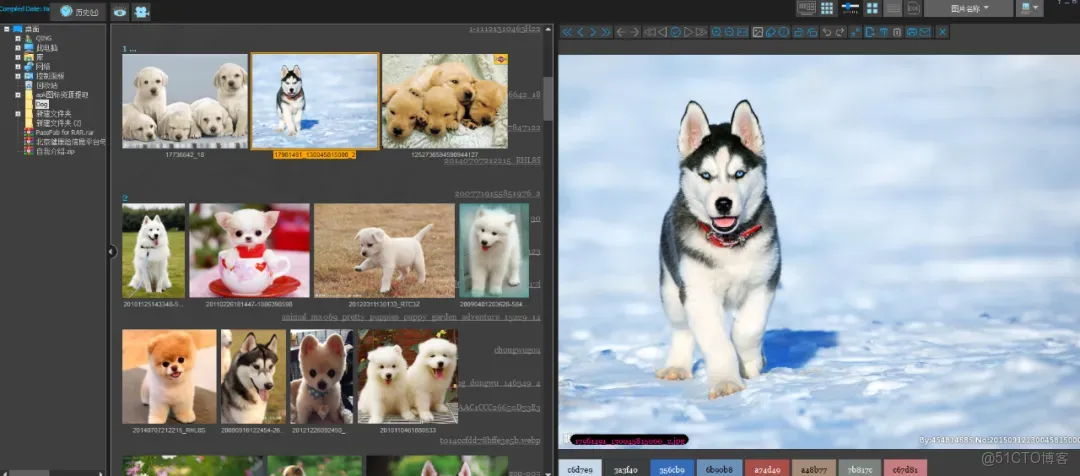Click the rewind double-triangle icon
Screen dimensions: 1080x476
(649, 32)
